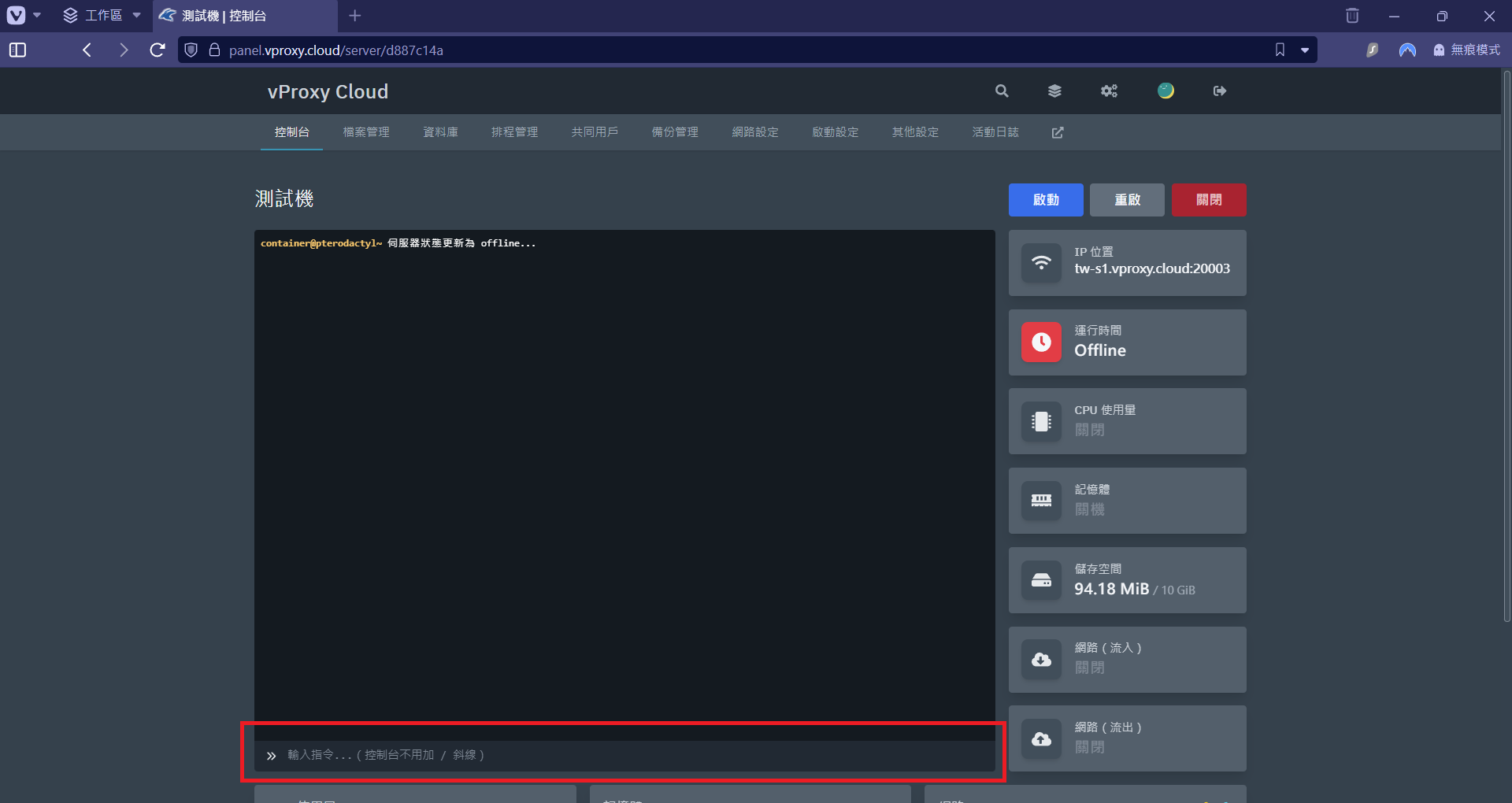Click the search icon in panel header
The height and width of the screenshot is (803, 1512).
click(1002, 91)
